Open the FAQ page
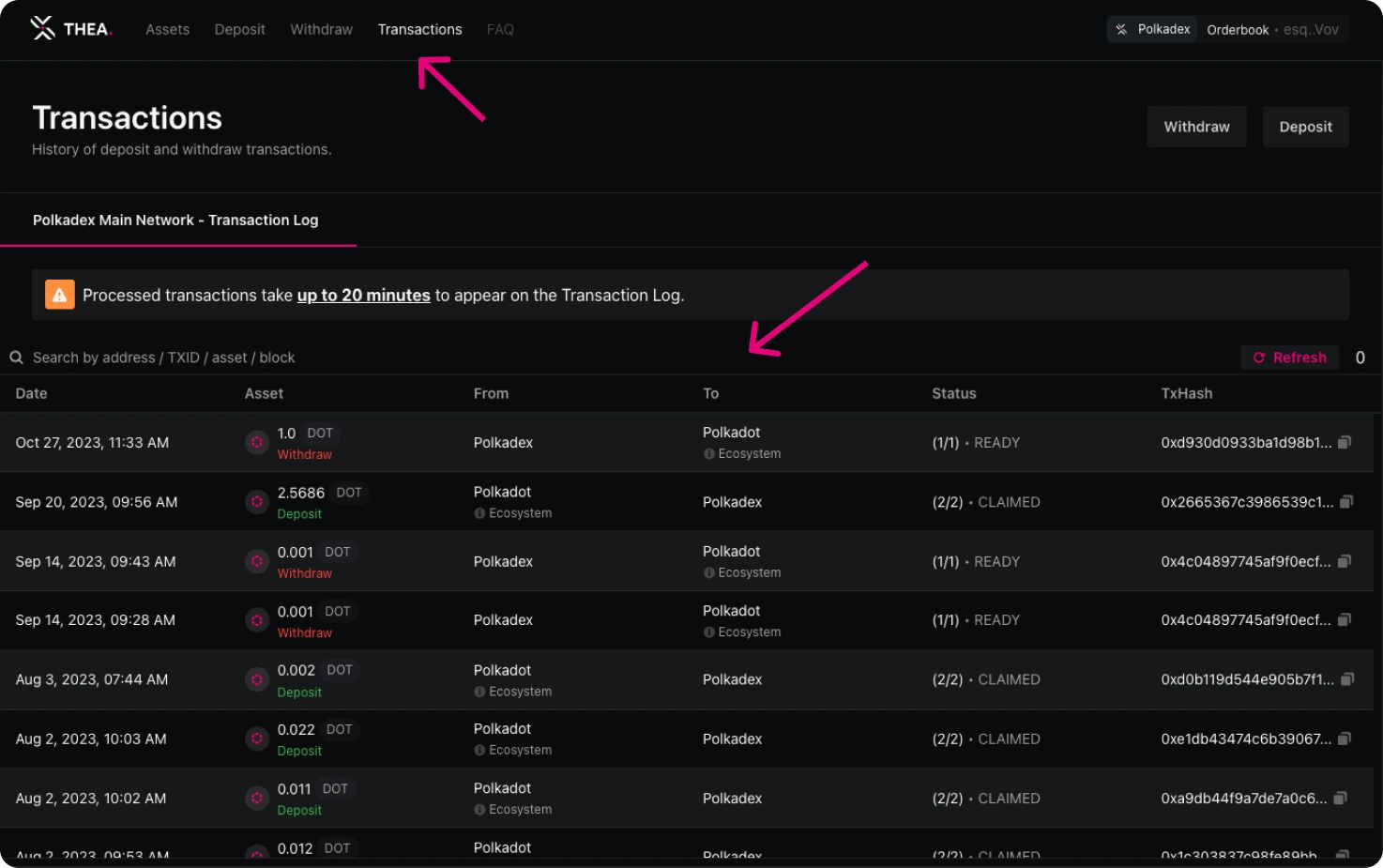 500,30
